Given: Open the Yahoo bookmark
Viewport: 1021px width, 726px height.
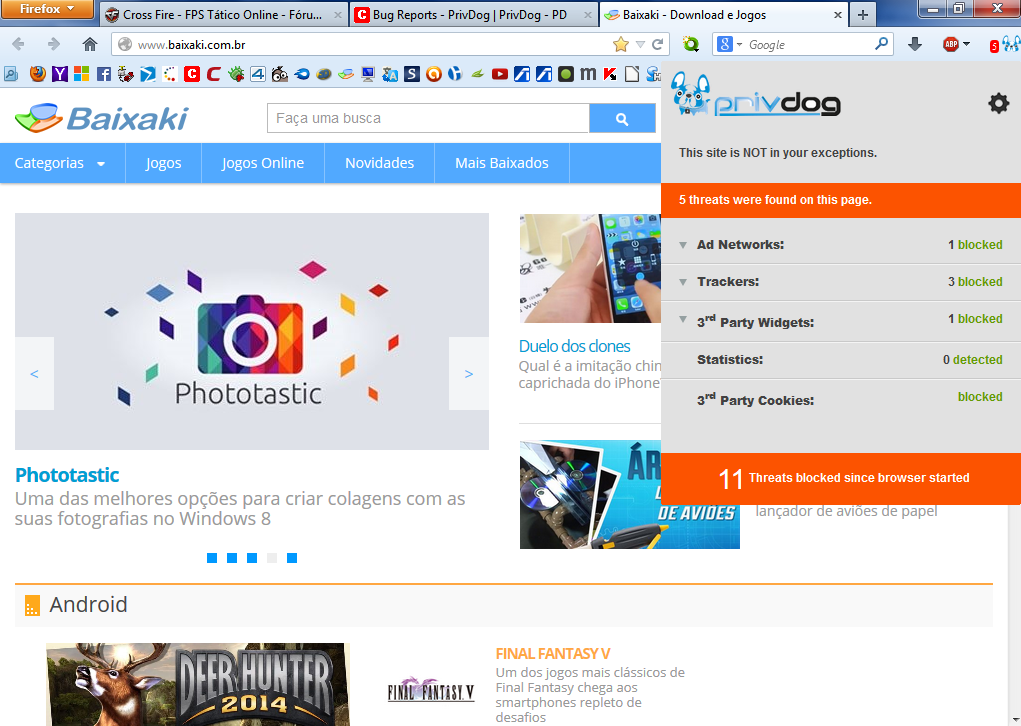Looking at the screenshot, I should pos(59,74).
